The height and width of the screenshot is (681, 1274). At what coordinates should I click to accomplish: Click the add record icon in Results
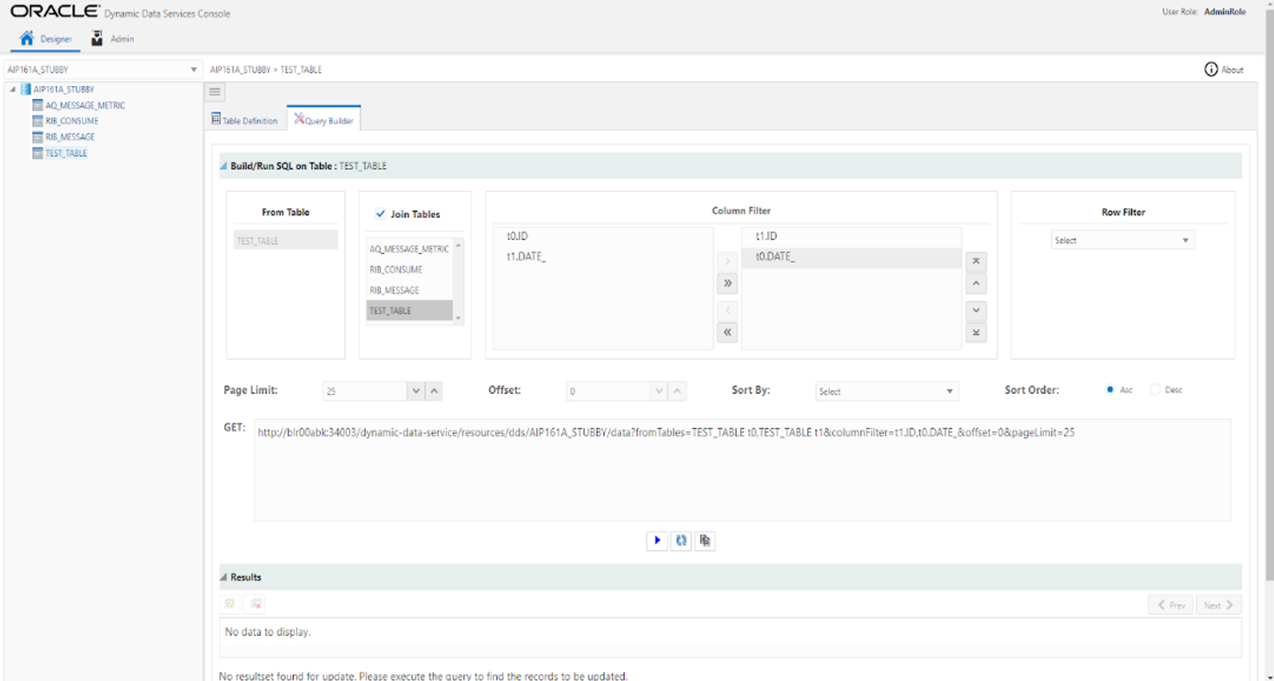point(229,603)
